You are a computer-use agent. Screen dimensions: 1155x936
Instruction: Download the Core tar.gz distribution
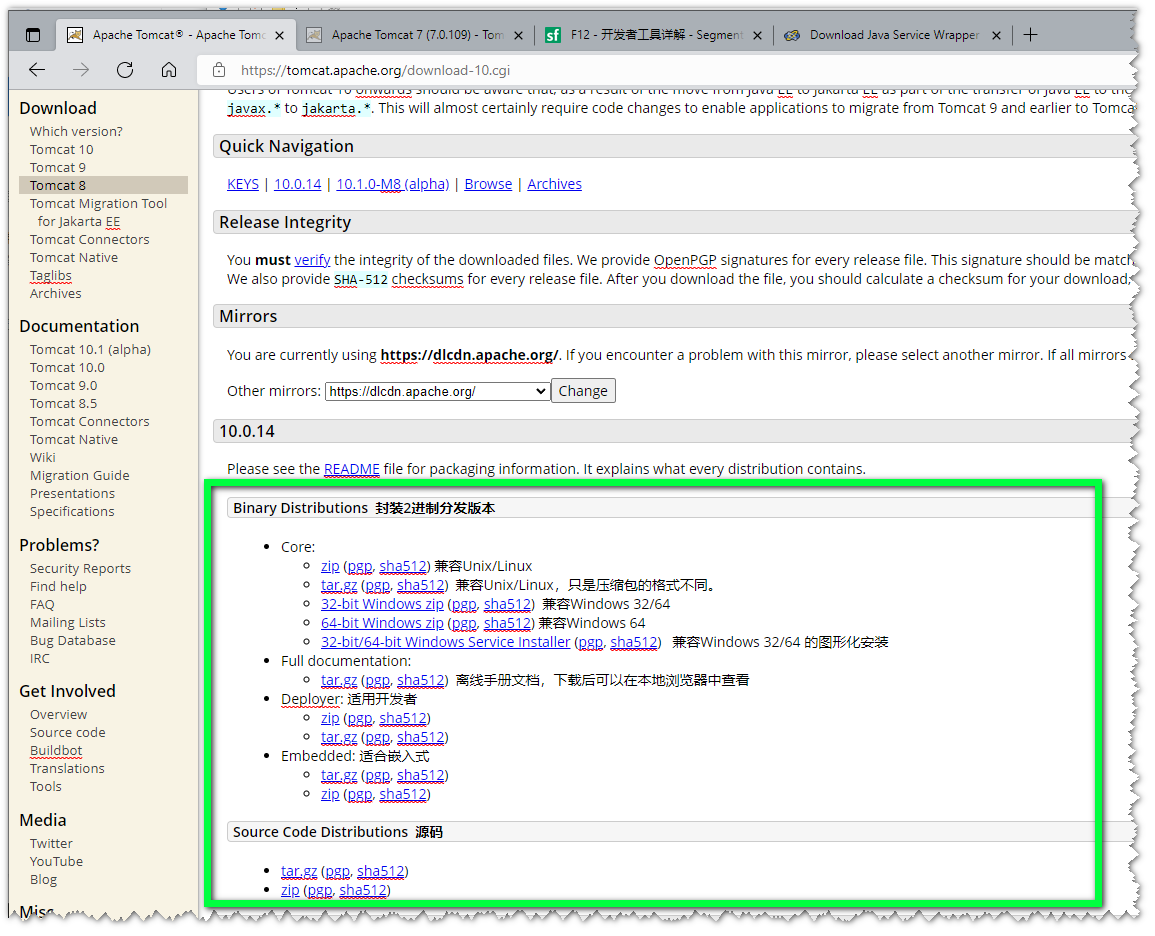339,585
